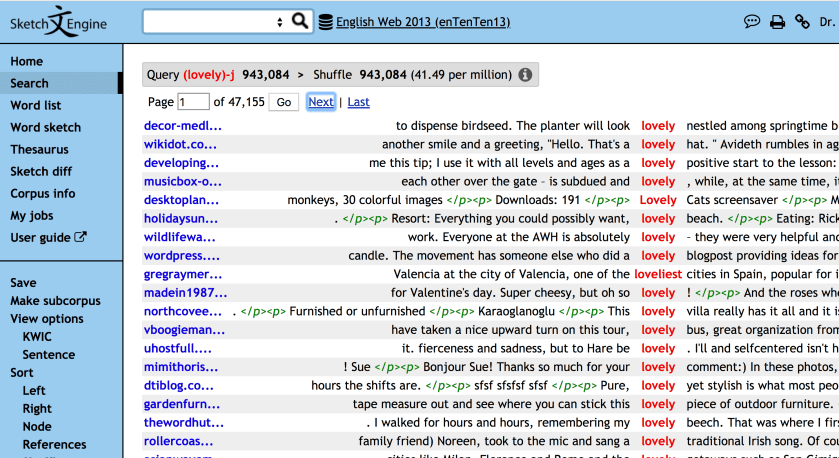
Task: Open the madein1987... source reference
Action: pyautogui.click(x=185, y=293)
